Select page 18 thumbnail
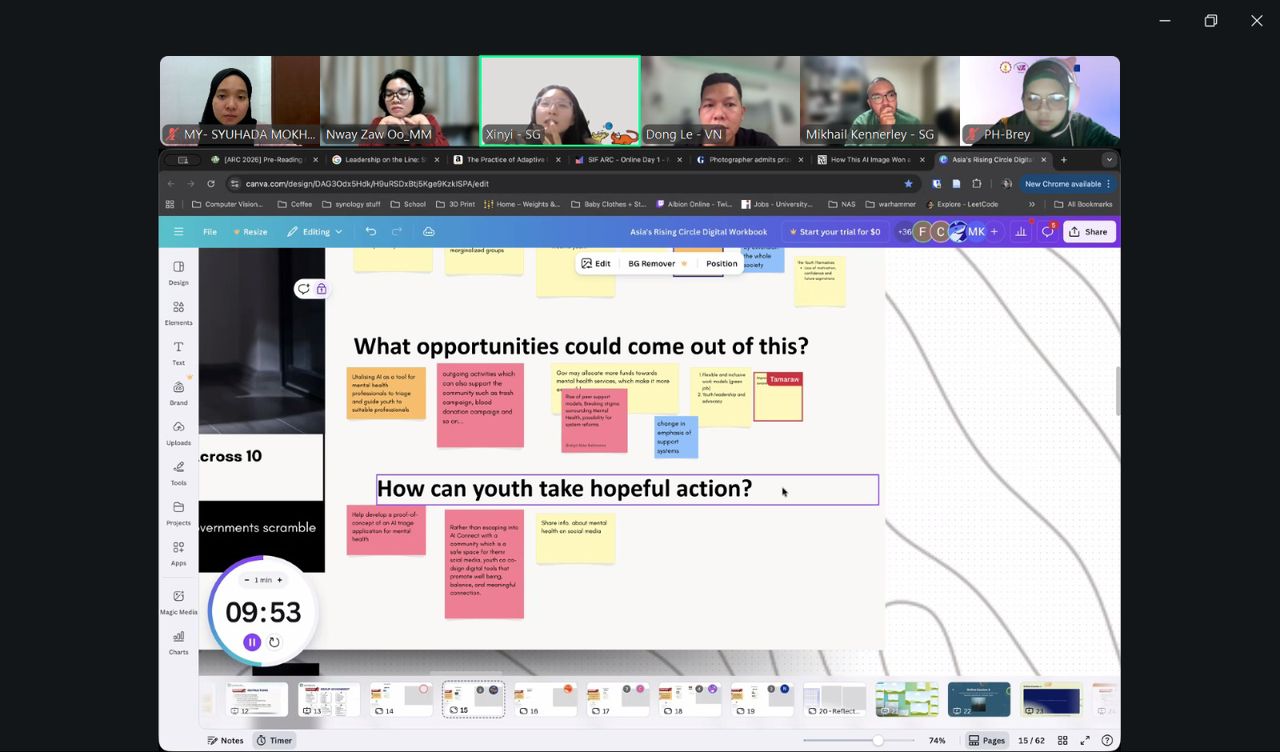 click(x=690, y=699)
